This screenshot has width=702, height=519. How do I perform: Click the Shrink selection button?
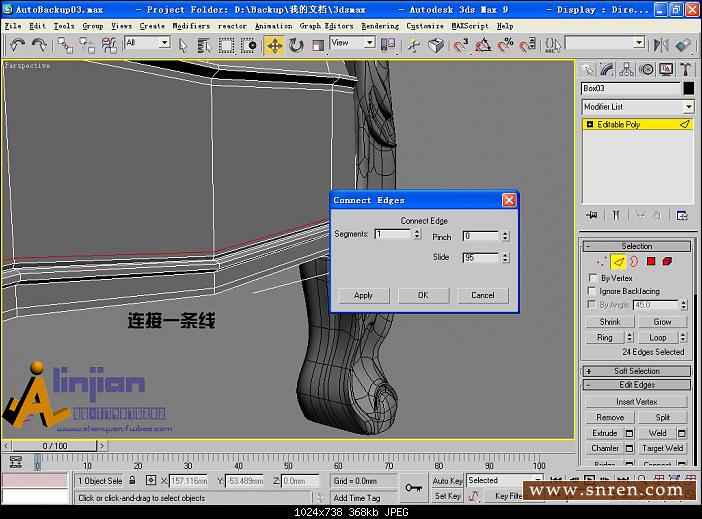point(610,322)
